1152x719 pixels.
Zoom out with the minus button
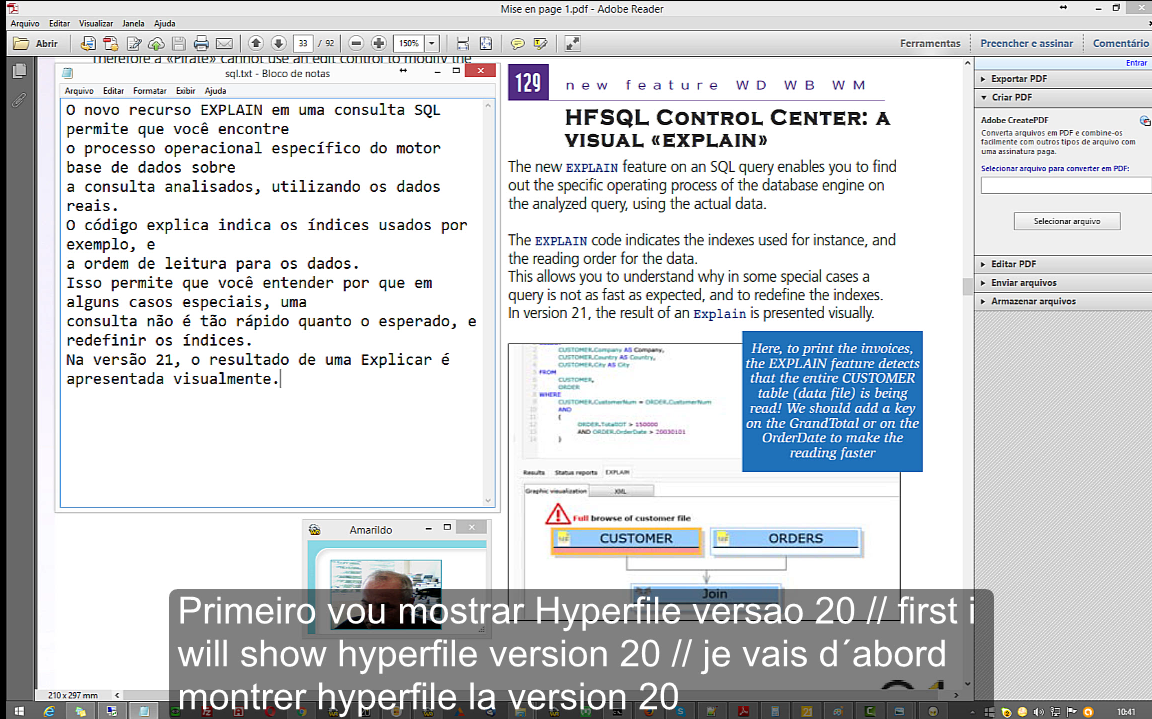(x=356, y=43)
